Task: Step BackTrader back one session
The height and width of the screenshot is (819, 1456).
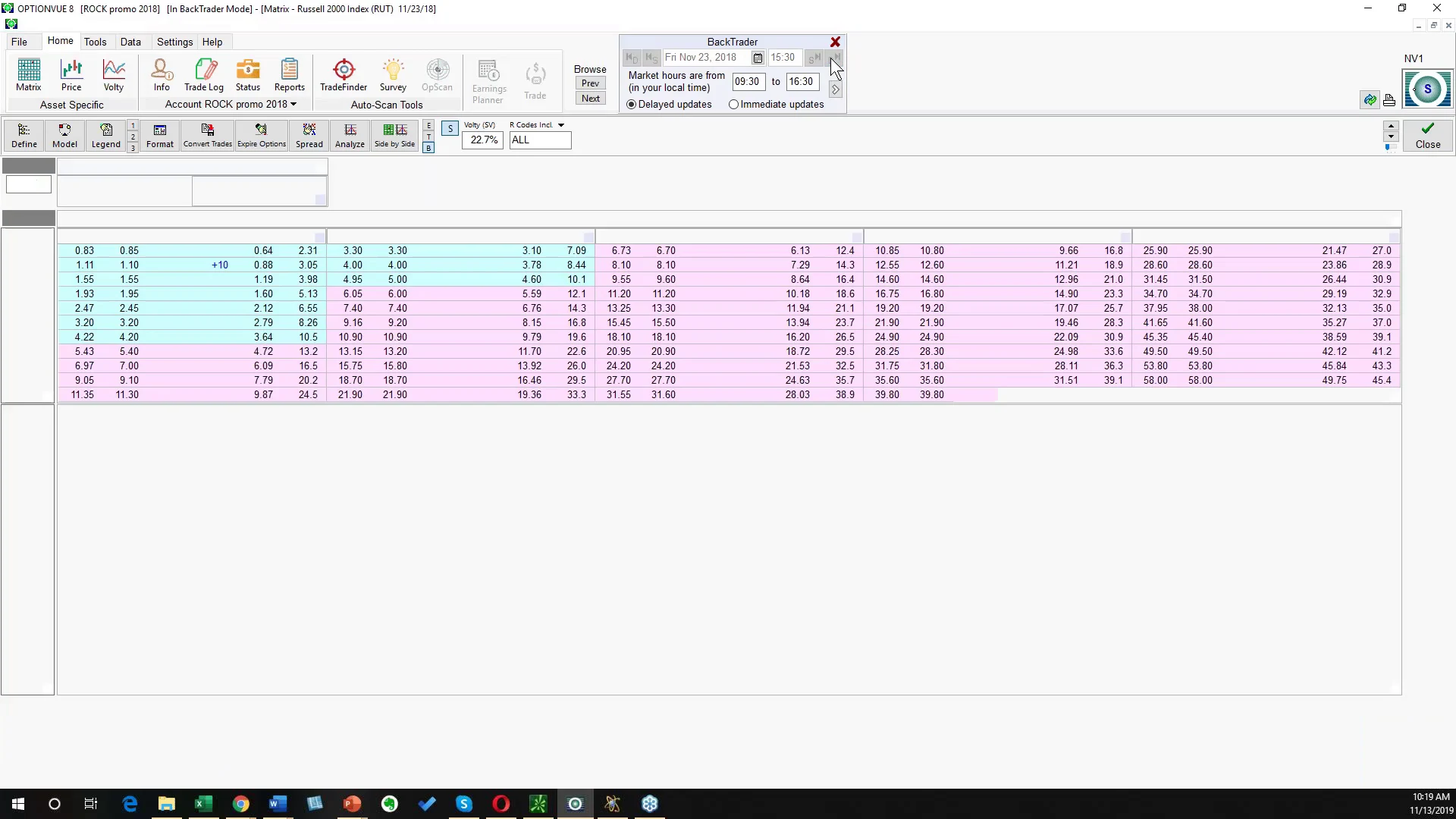Action: (651, 58)
